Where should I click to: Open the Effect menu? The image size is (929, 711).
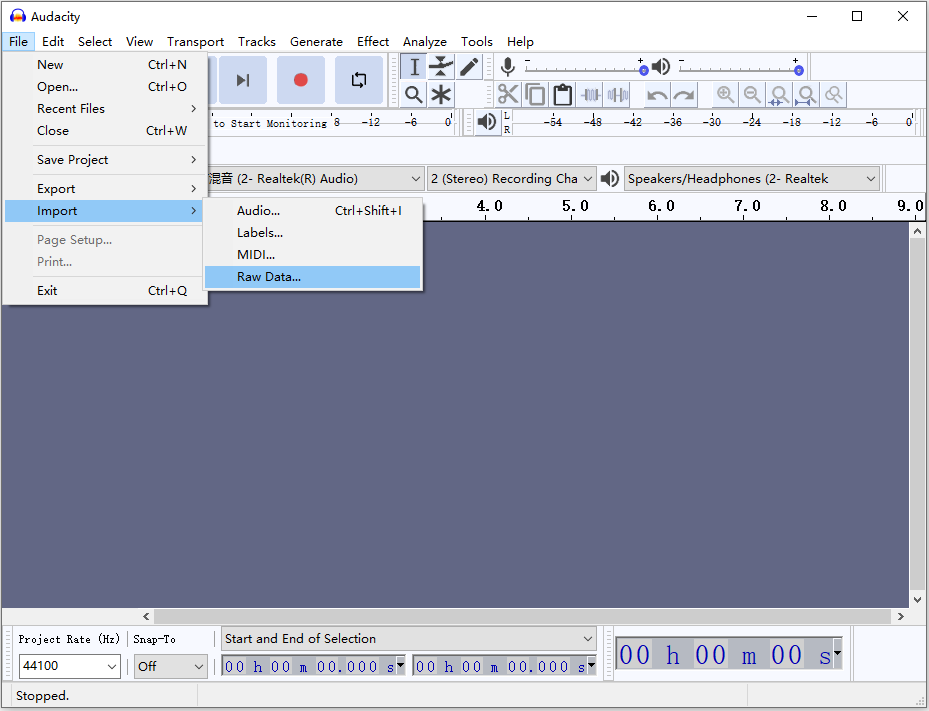coord(373,42)
